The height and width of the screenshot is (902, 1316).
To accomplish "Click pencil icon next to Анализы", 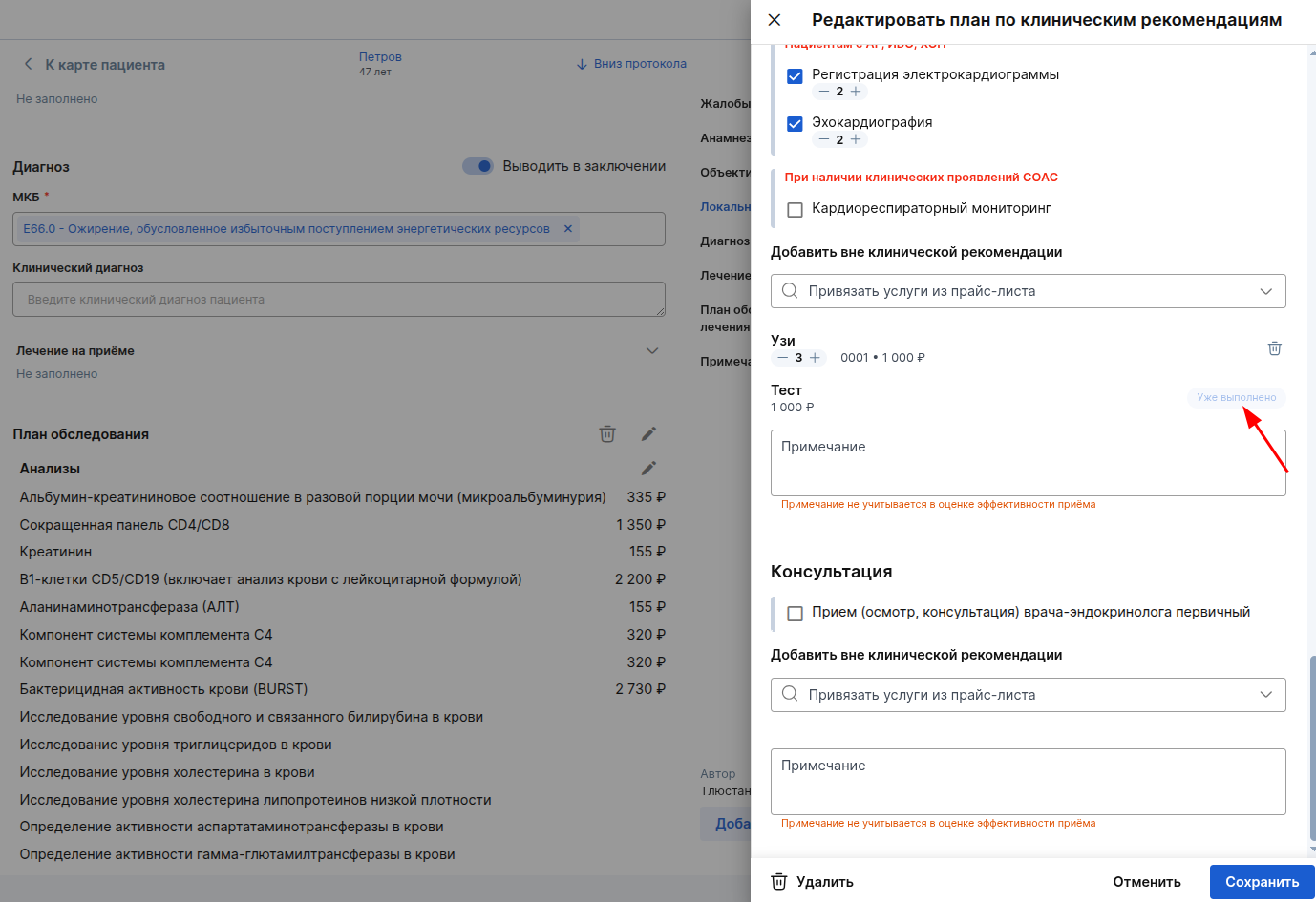I will (x=648, y=469).
